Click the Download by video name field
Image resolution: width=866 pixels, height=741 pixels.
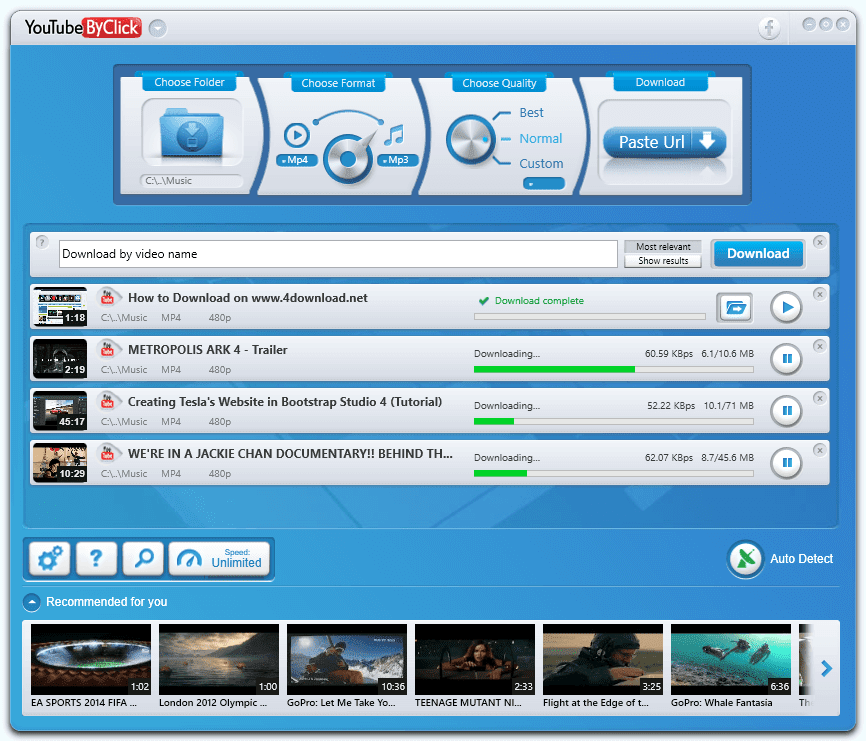pos(338,254)
